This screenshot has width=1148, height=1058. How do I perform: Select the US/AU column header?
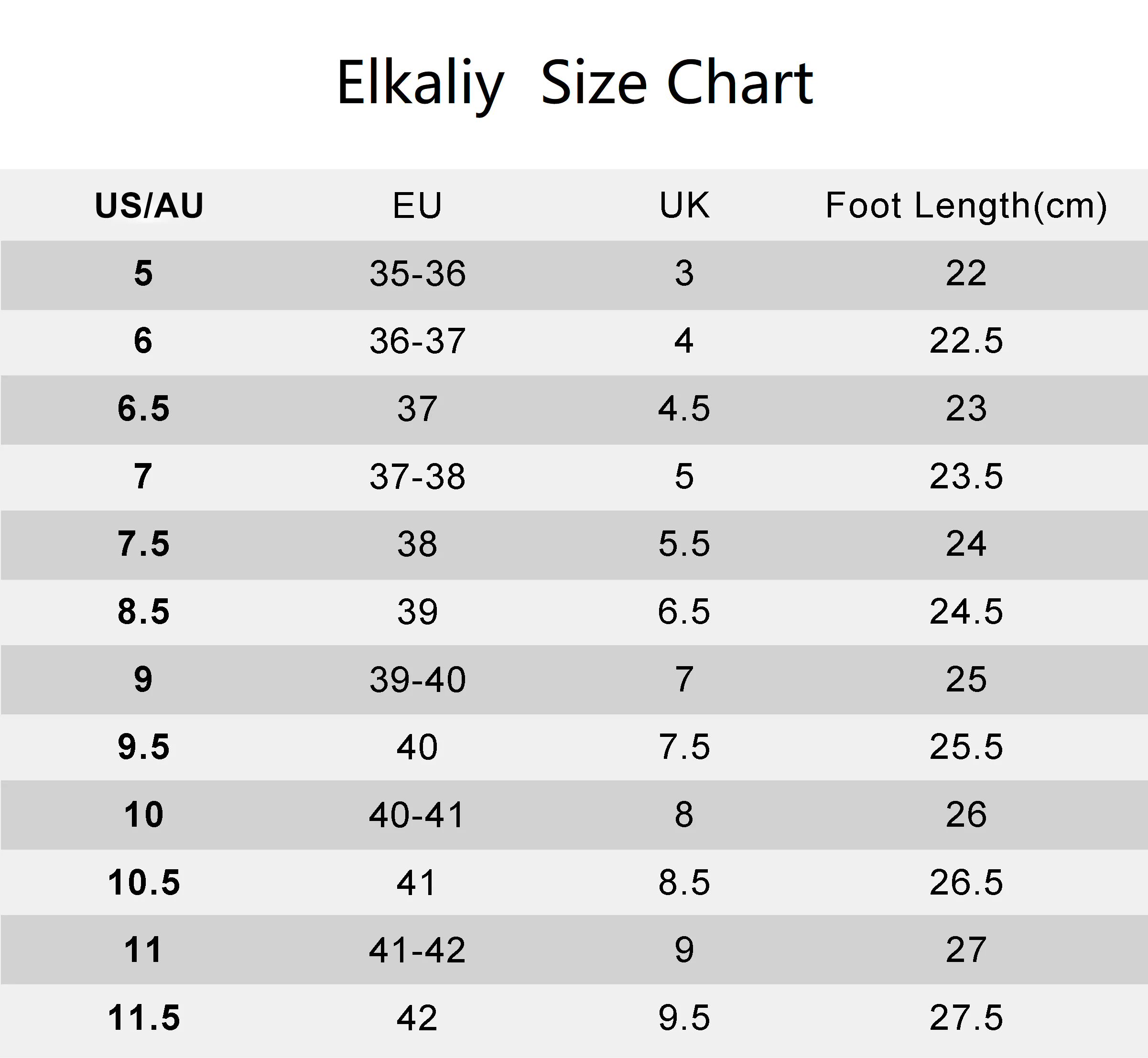149,205
